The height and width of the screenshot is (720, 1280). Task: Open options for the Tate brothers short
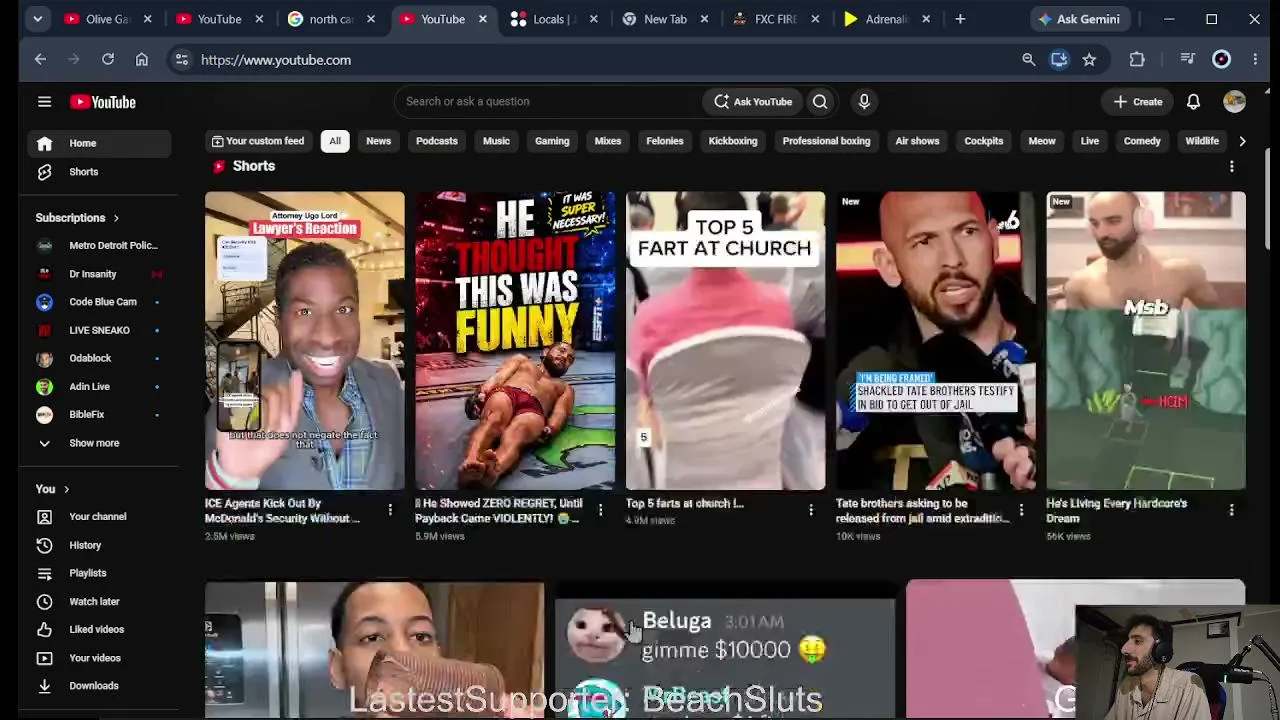click(x=1021, y=510)
